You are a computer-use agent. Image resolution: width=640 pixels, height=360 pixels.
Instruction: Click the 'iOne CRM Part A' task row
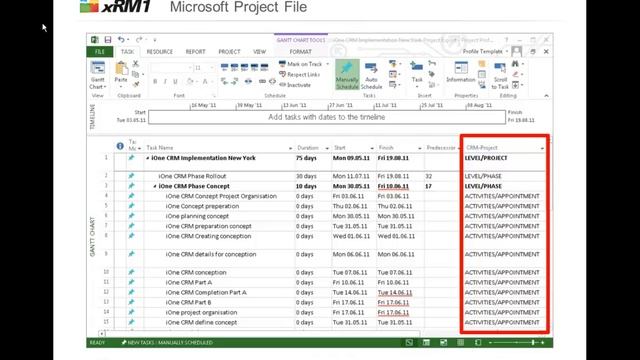pyautogui.click(x=189, y=282)
